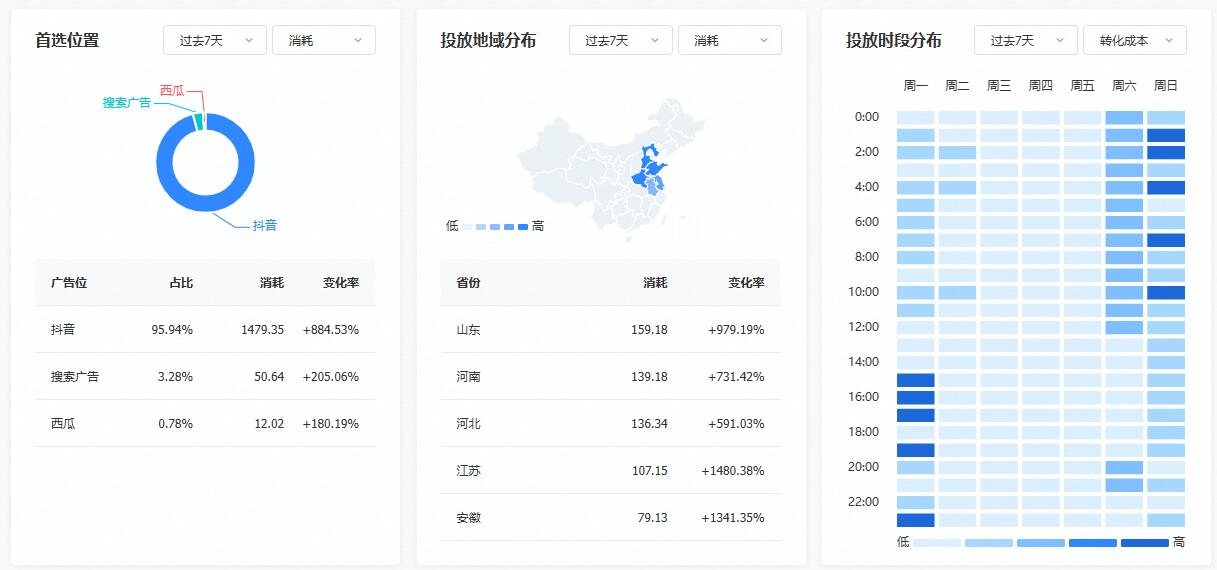Click 周四 heatmap column header
This screenshot has width=1217, height=570.
pos(1041,86)
